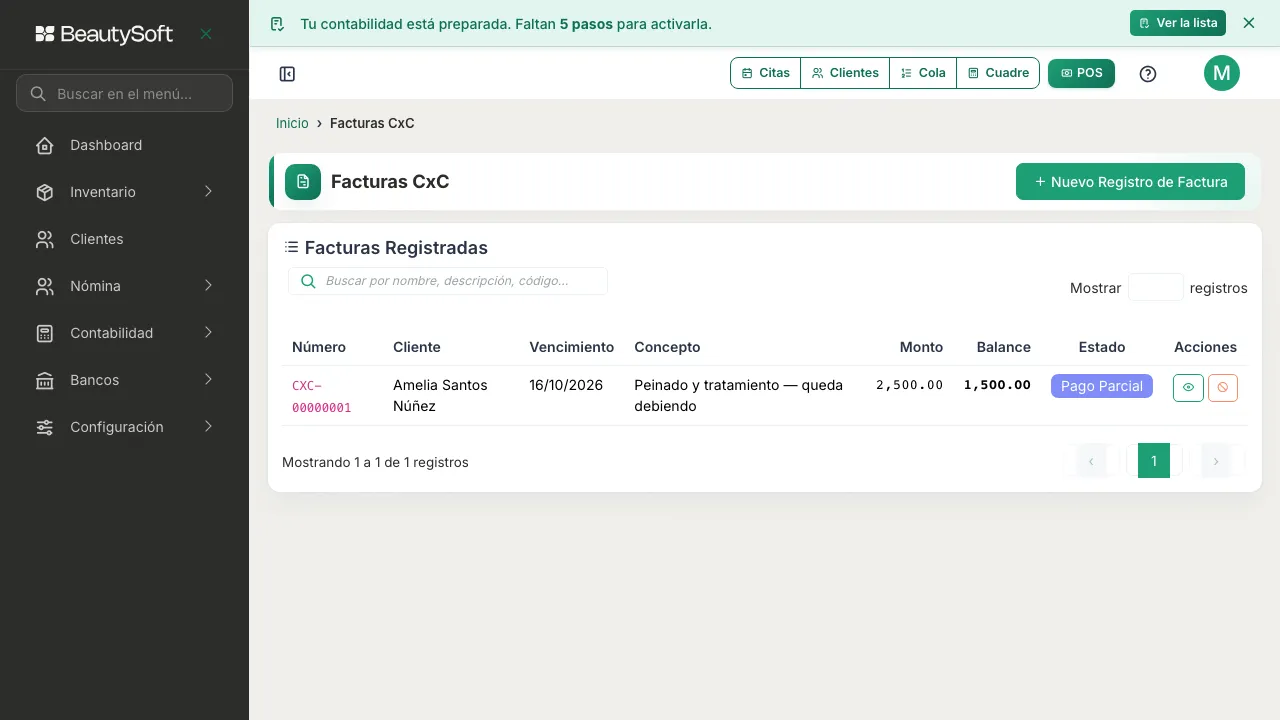Click invoice number CXC-00000001

[x=322, y=397]
